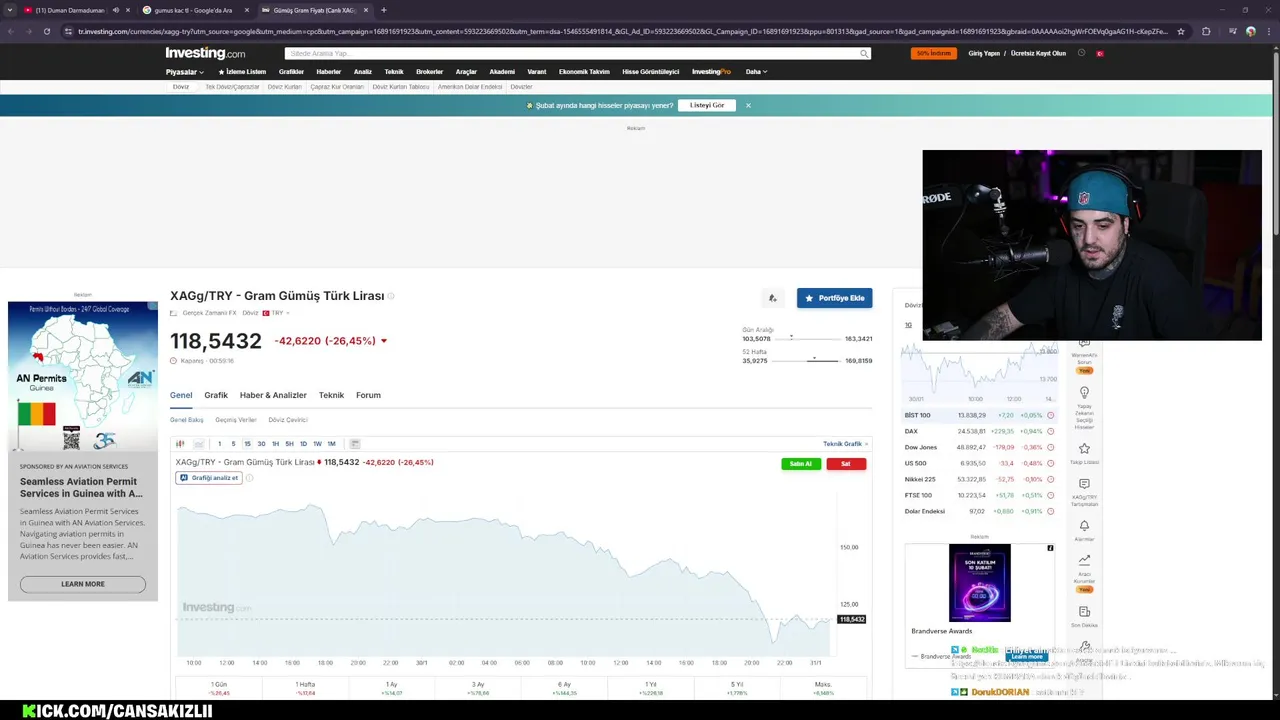1280x720 pixels.
Task: Click the info icon next to the XAGg/TRY title
Action: [391, 296]
